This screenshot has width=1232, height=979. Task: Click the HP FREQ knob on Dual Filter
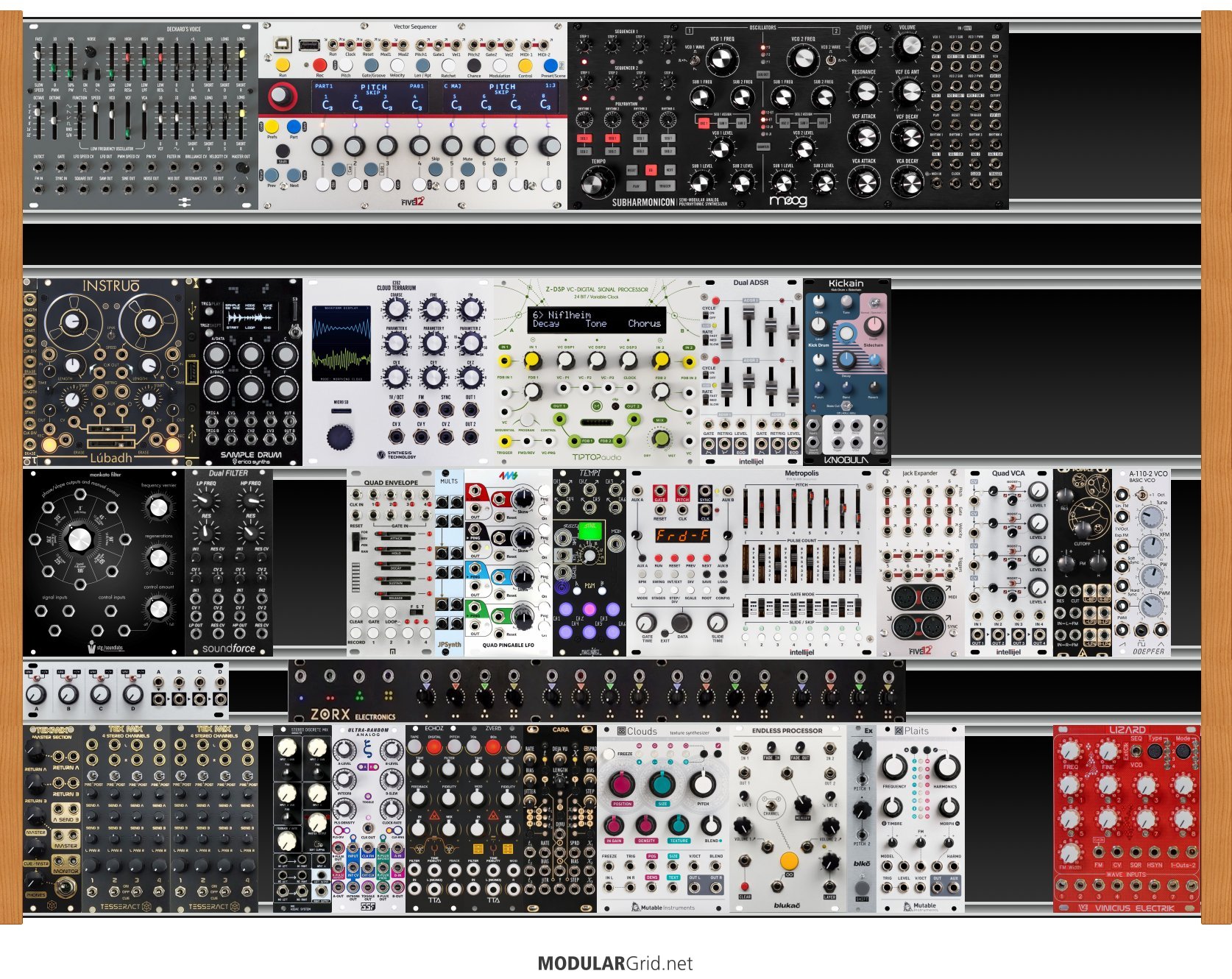point(250,499)
